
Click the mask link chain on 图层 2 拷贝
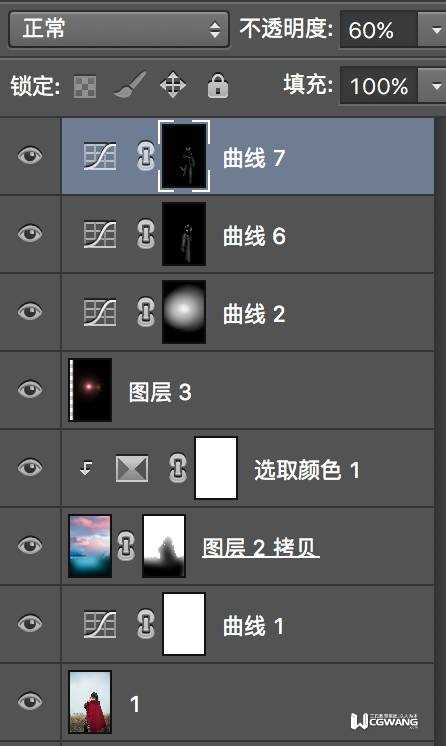[126, 546]
